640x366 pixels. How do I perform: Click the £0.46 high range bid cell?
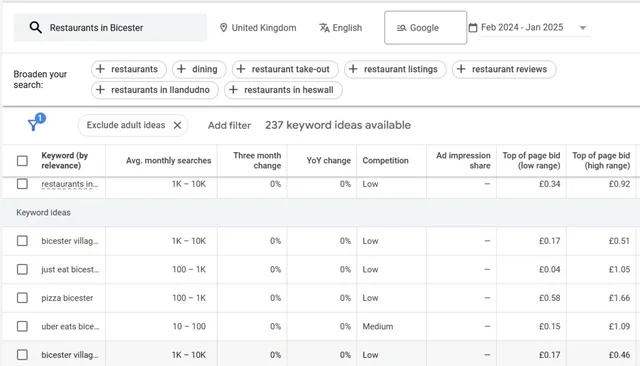point(619,355)
